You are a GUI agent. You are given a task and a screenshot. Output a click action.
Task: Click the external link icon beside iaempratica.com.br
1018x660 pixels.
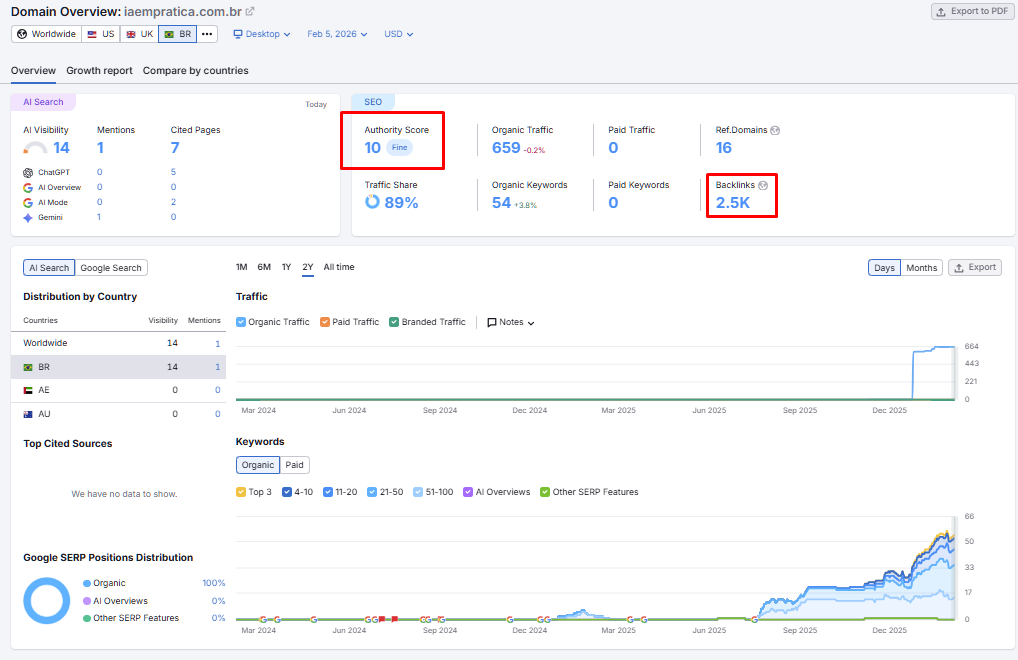pyautogui.click(x=250, y=11)
